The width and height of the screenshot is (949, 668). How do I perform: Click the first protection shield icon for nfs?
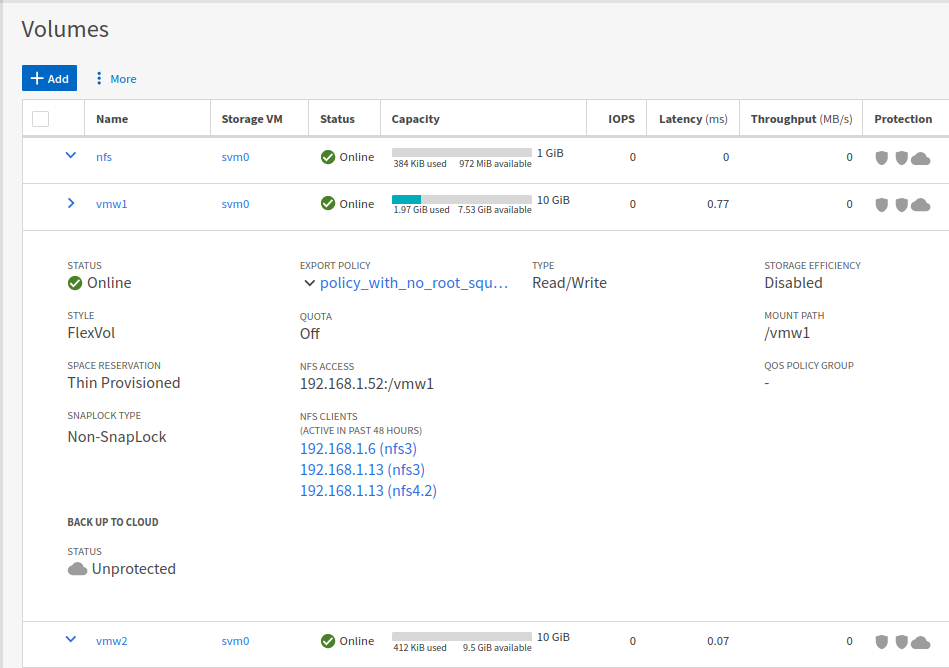(x=882, y=158)
